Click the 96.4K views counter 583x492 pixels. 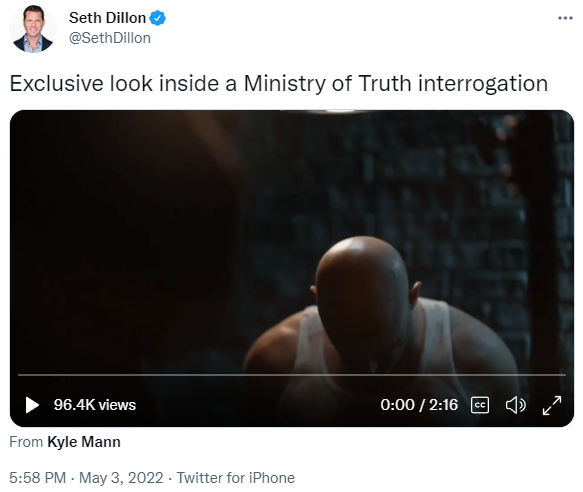pyautogui.click(x=95, y=405)
